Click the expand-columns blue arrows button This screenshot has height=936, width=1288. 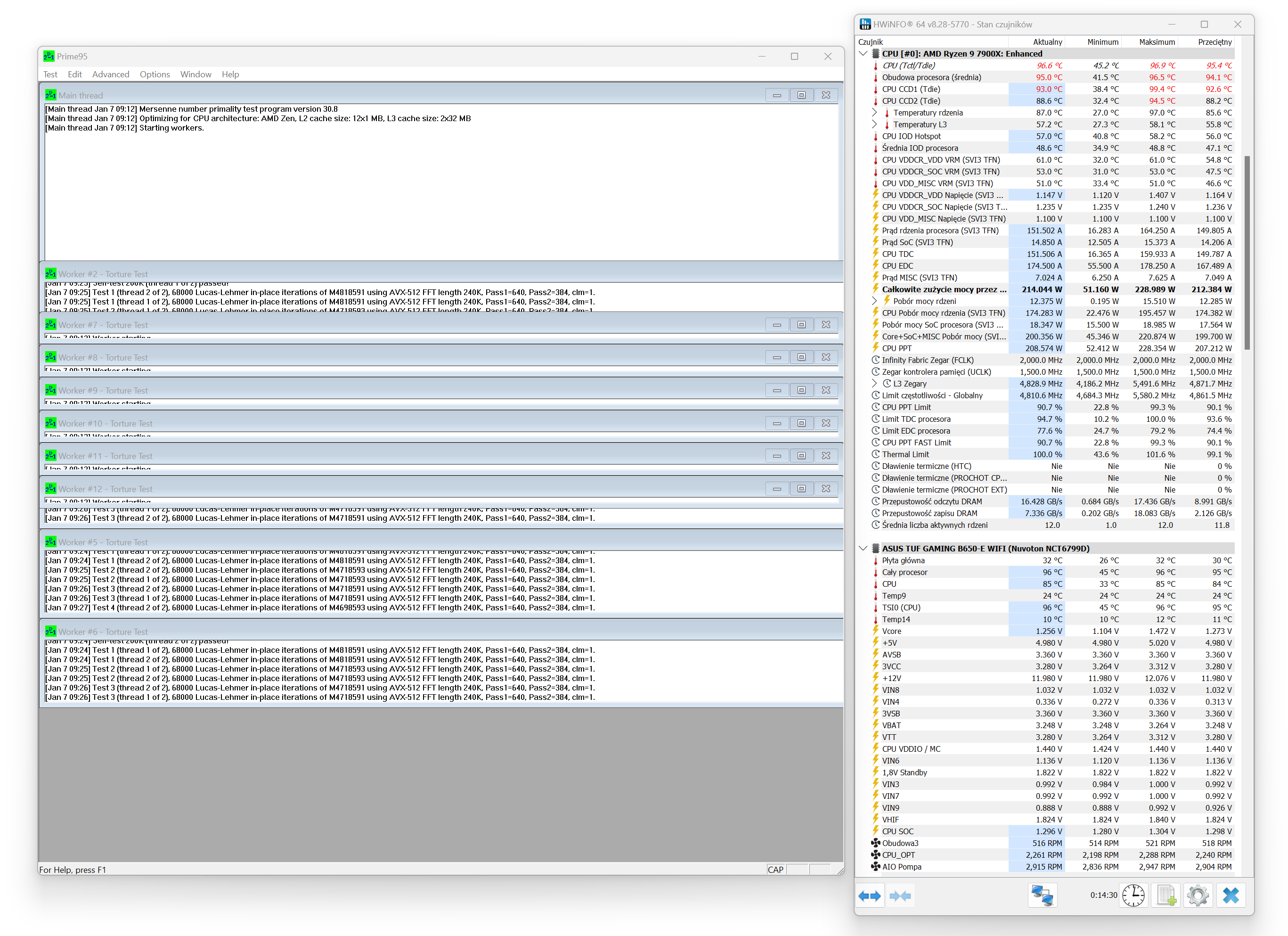tap(870, 895)
